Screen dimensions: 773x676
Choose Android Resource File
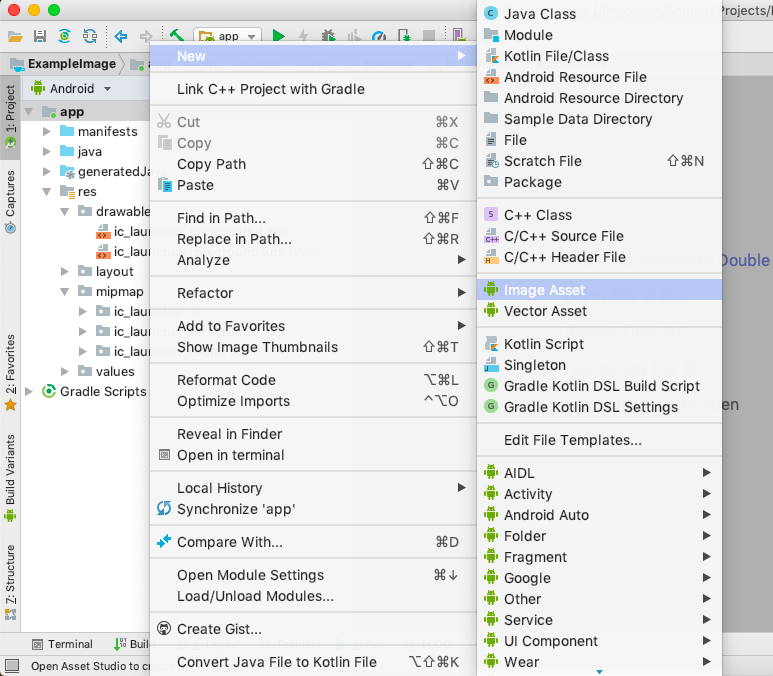click(x=599, y=77)
